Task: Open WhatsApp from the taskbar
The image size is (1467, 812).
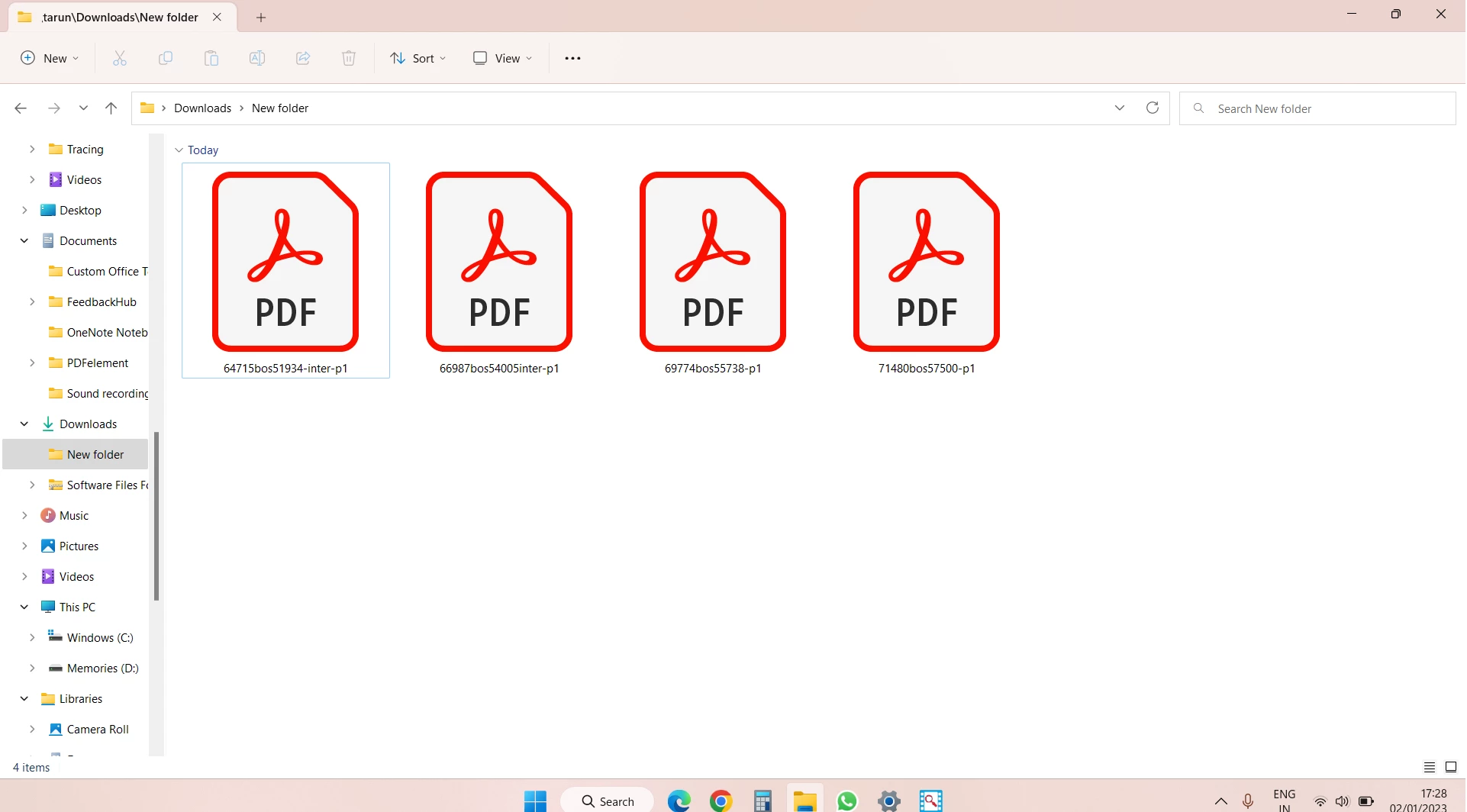Action: [x=846, y=801]
